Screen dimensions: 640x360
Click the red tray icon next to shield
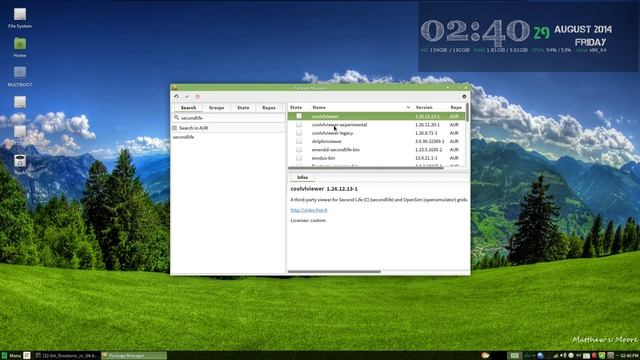[x=594, y=356]
